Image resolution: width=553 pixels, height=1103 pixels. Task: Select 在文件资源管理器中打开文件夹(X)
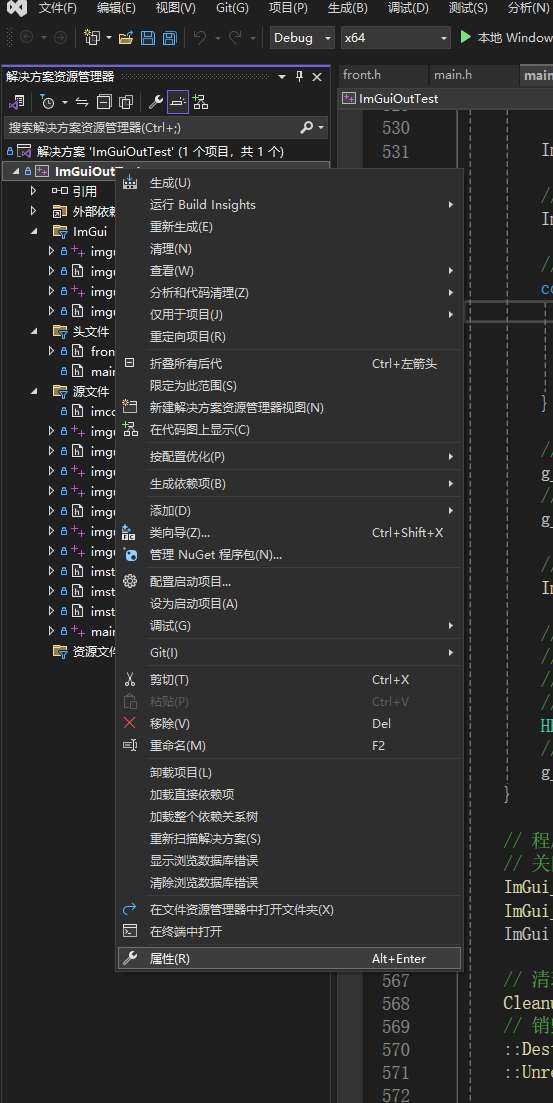[289, 910]
